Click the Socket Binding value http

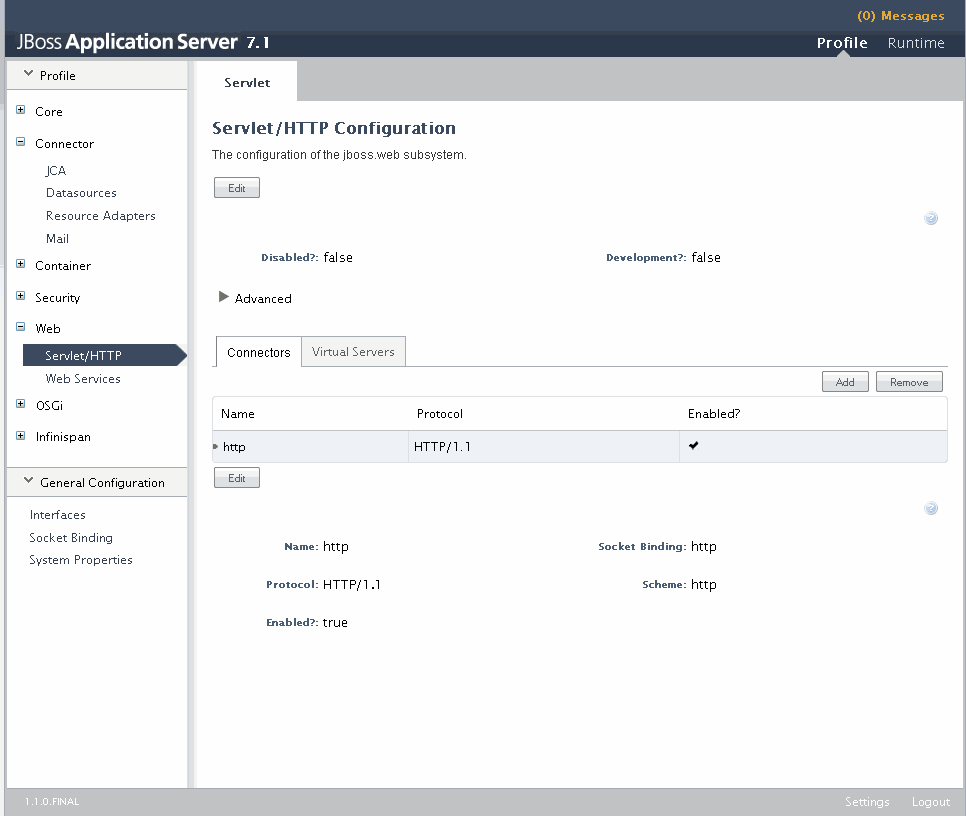pyautogui.click(x=704, y=546)
